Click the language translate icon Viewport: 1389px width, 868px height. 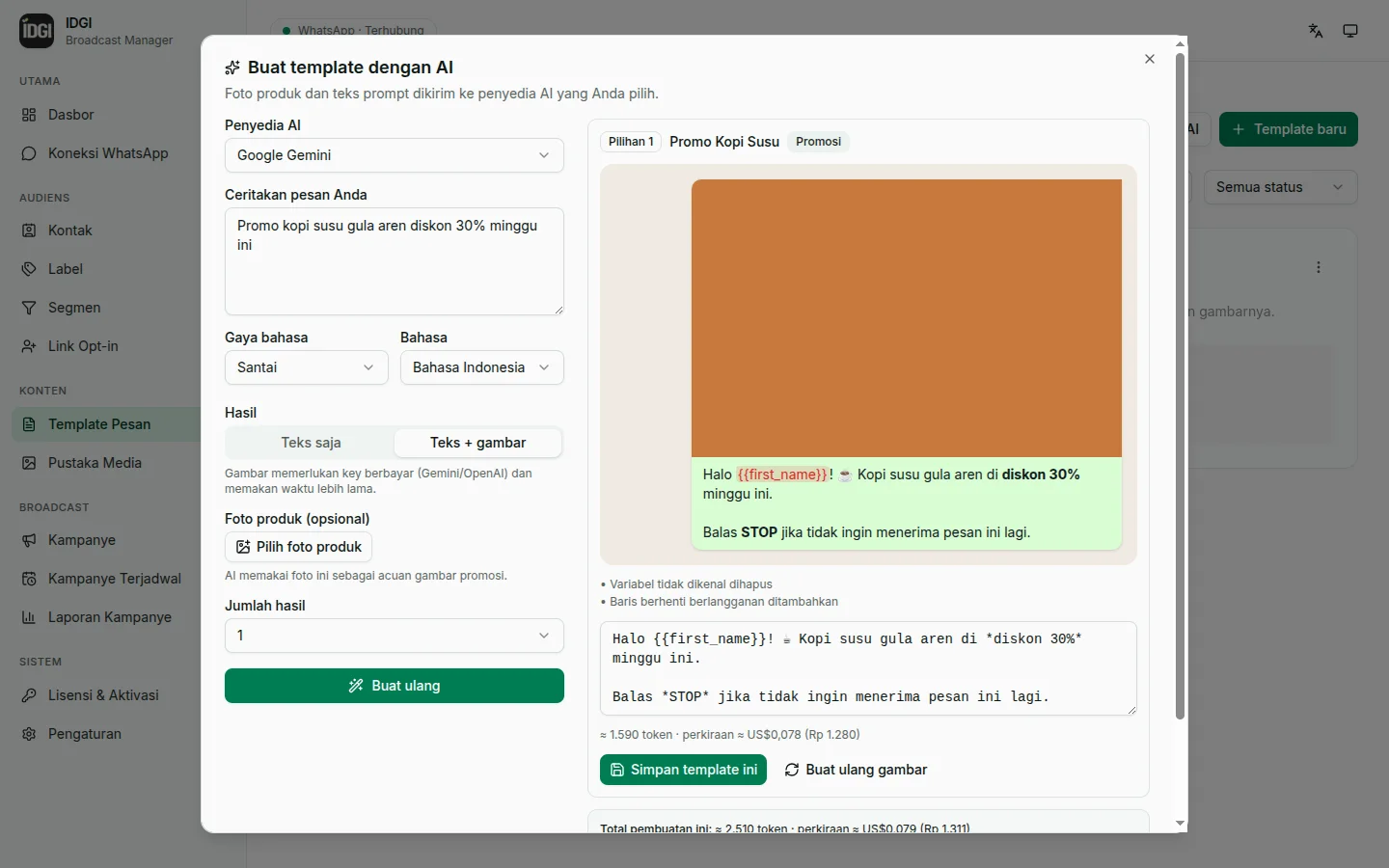coord(1316,31)
